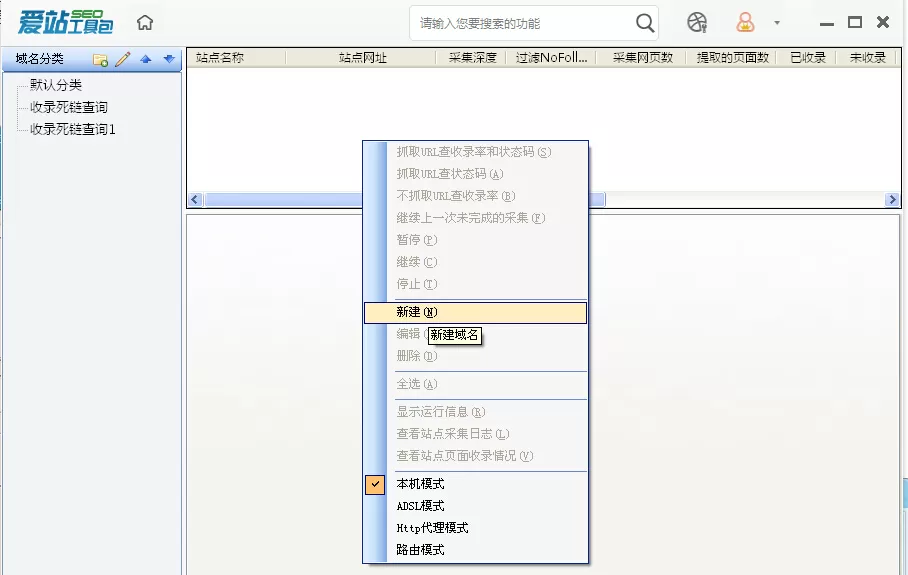
Task: Click the horizontal scrollbar thumb
Action: [405, 200]
